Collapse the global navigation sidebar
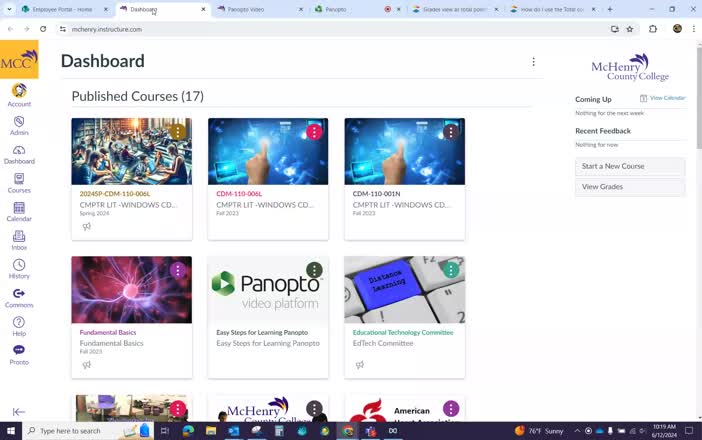Image resolution: width=702 pixels, height=440 pixels. pos(19,411)
